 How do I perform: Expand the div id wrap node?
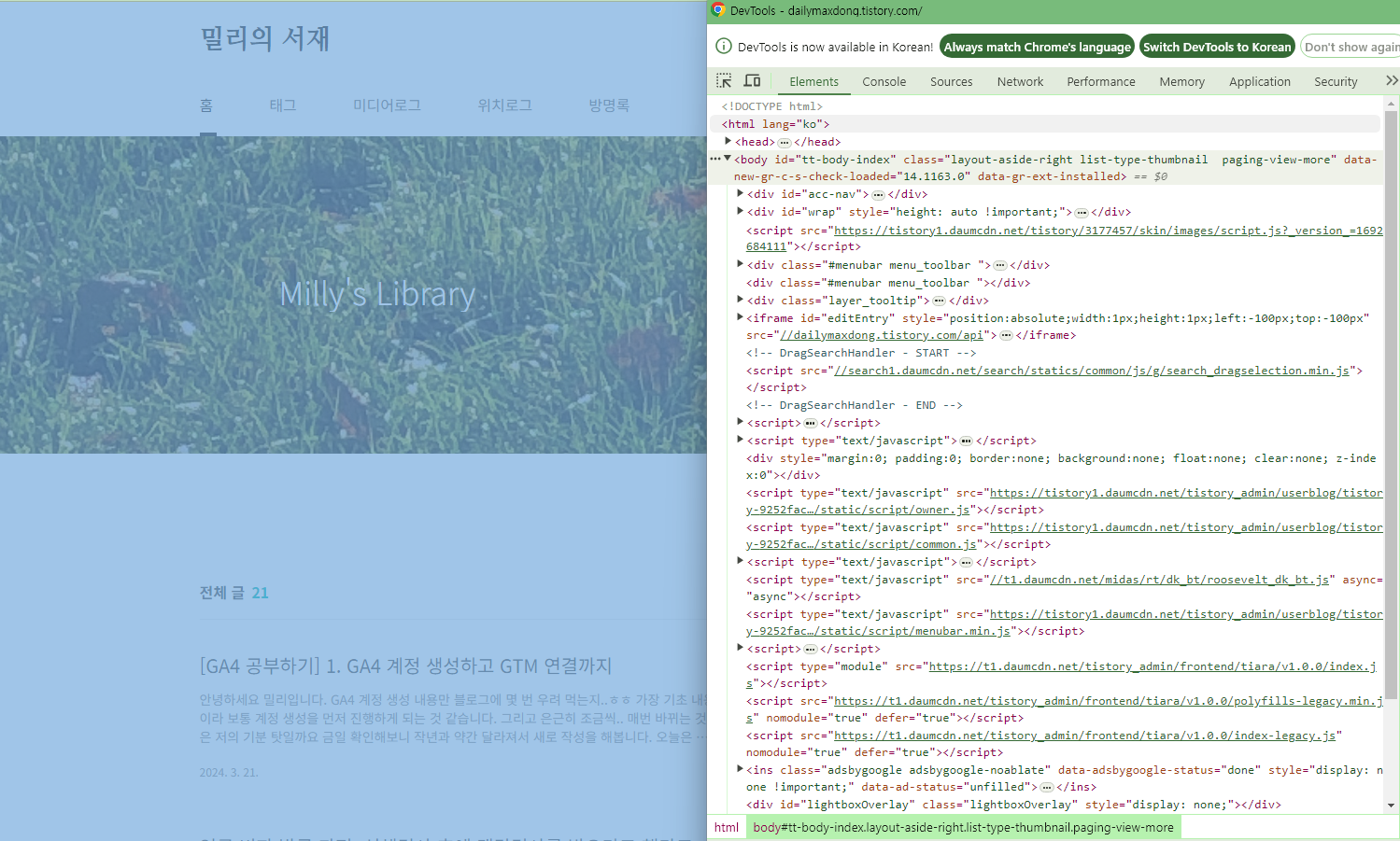740,211
